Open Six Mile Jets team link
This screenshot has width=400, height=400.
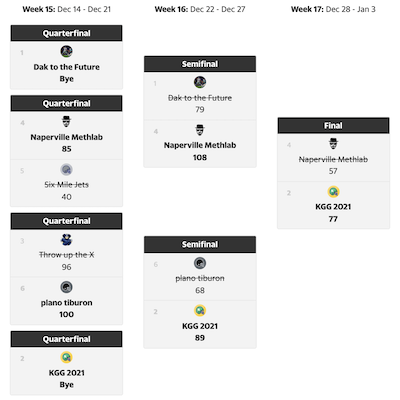pos(67,185)
